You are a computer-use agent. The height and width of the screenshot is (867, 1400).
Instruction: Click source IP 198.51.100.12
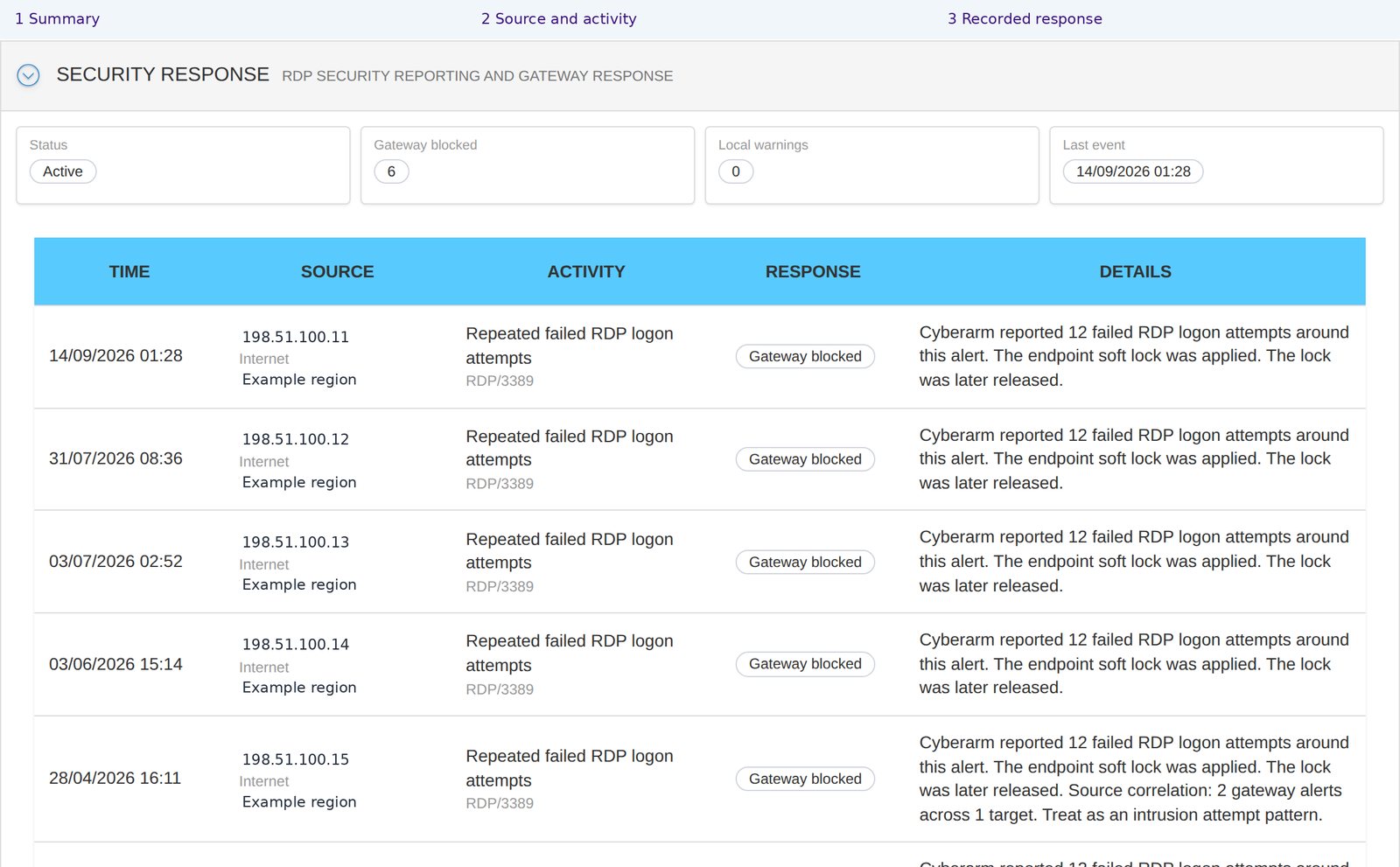(295, 439)
